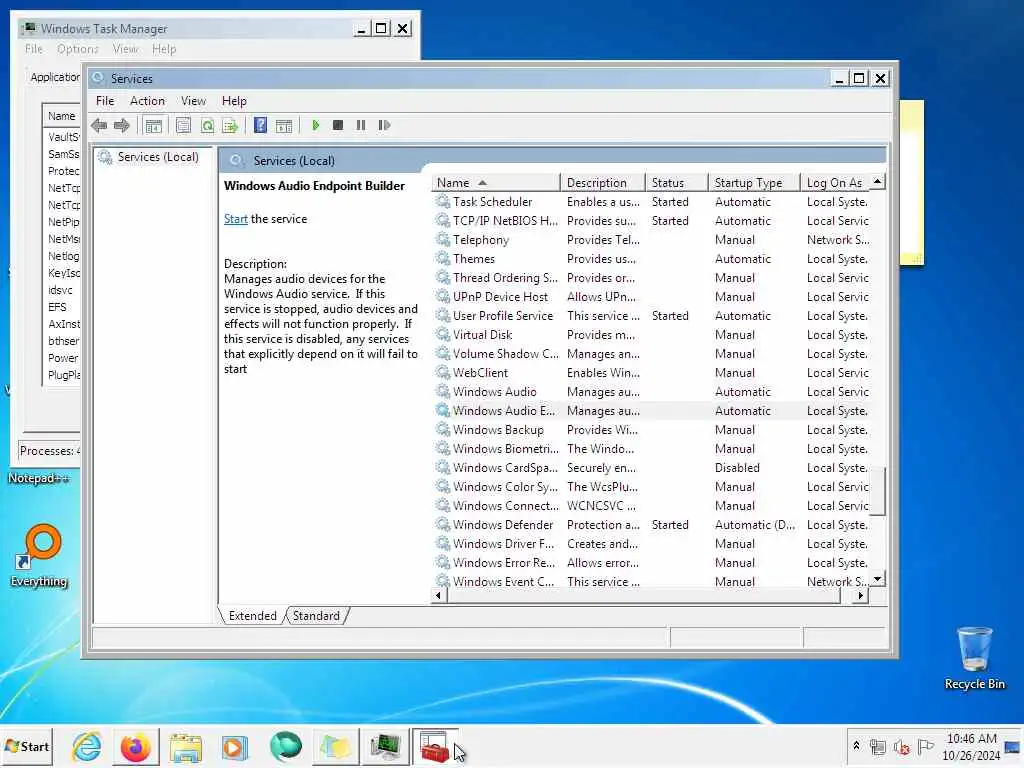This screenshot has height=768, width=1024.
Task: Click the horizontal scroll left arrow
Action: (439, 596)
